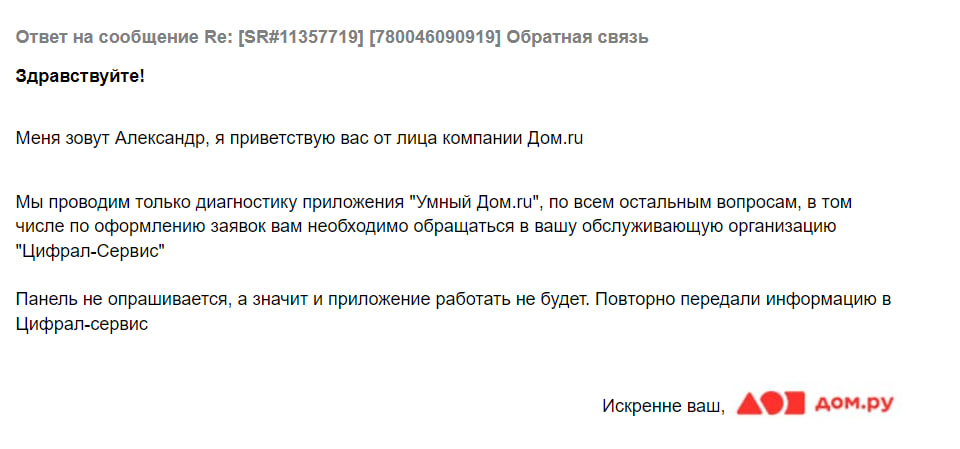Click "Дом.ru" at end of introduction line
Viewport: 960px width, 449px height.
(x=554, y=139)
